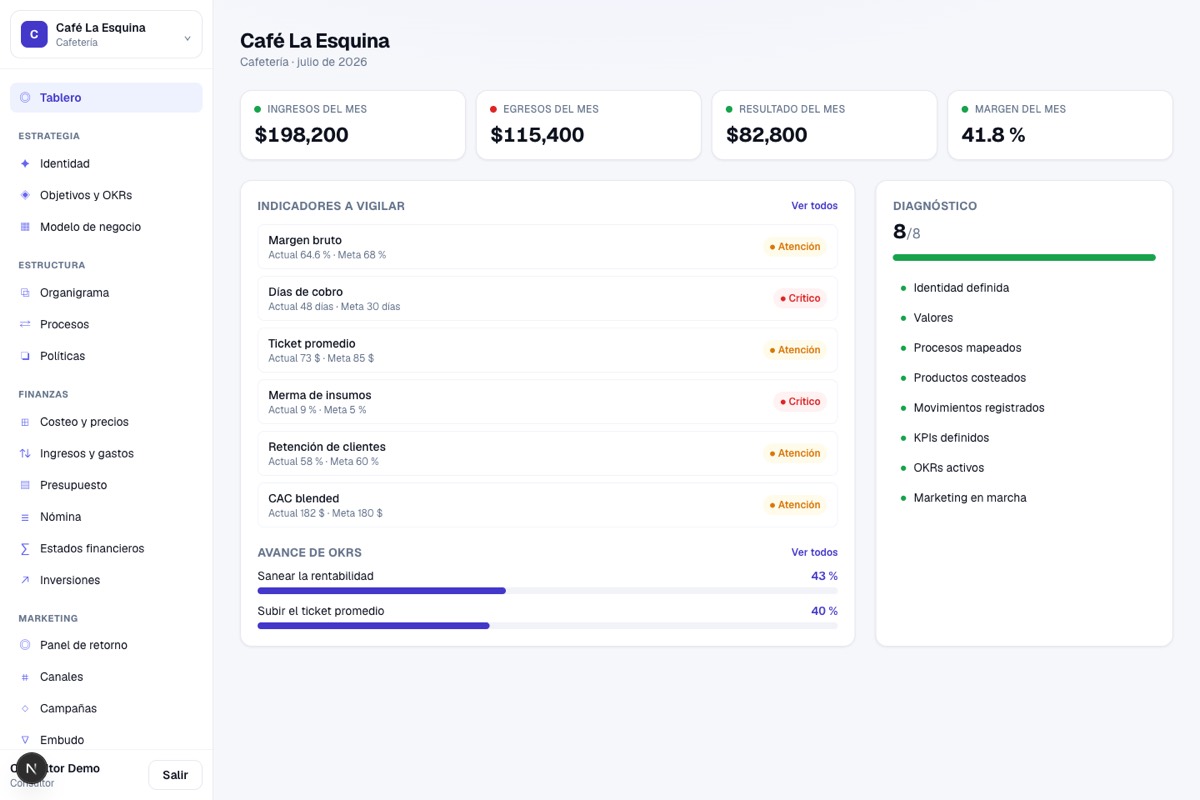Go to Embudo page
This screenshot has width=1200, height=800.
(x=106, y=740)
